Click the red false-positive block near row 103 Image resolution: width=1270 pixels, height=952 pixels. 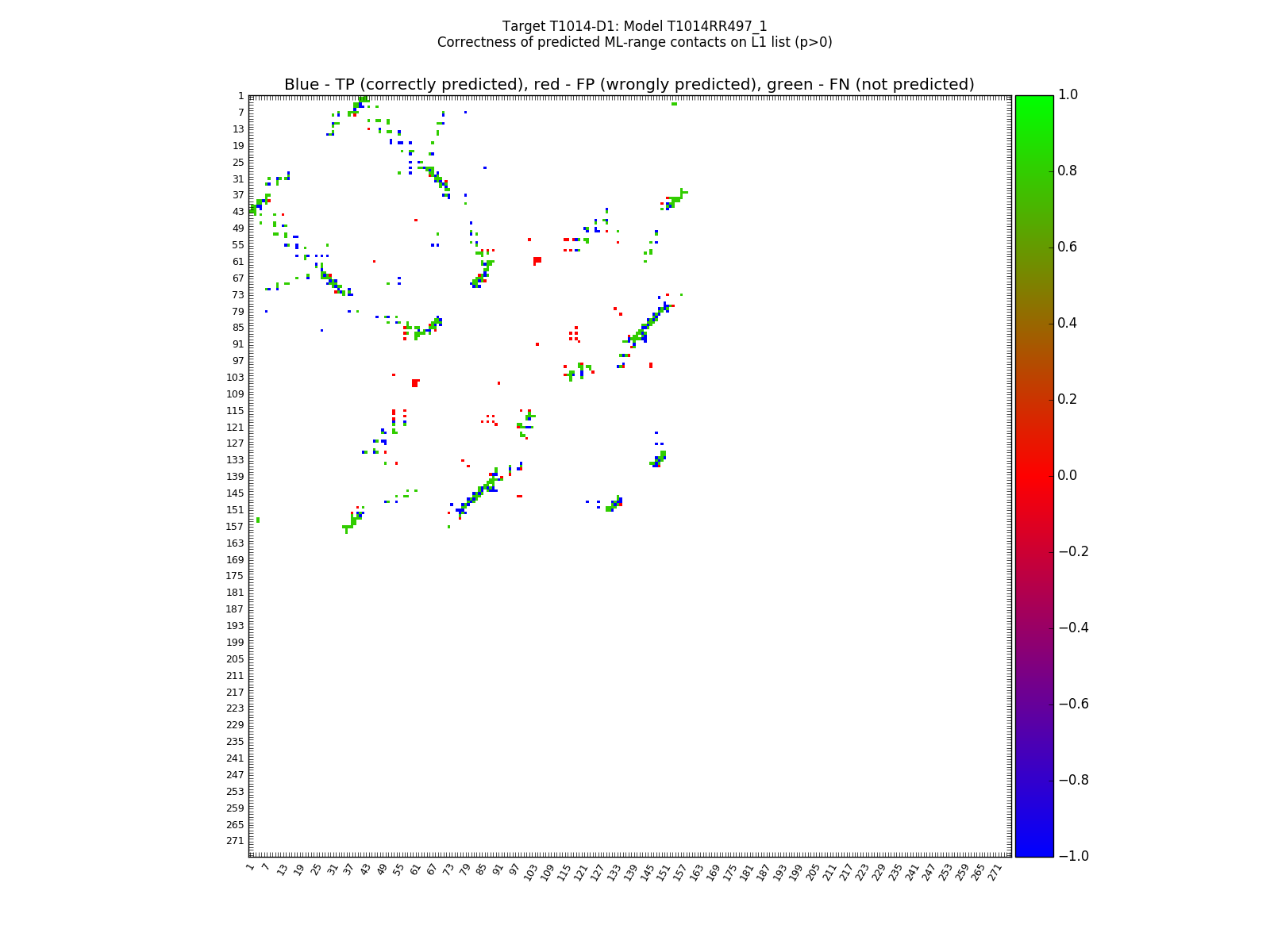(415, 383)
